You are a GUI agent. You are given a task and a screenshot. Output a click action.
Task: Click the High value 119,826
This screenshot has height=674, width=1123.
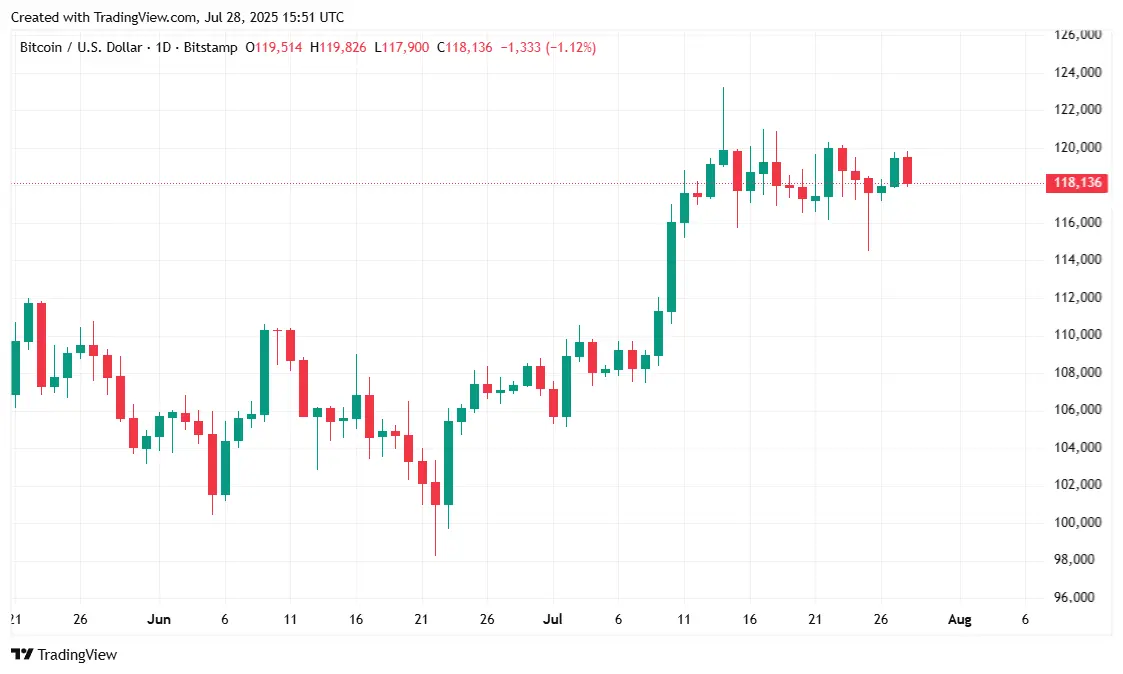pyautogui.click(x=343, y=47)
